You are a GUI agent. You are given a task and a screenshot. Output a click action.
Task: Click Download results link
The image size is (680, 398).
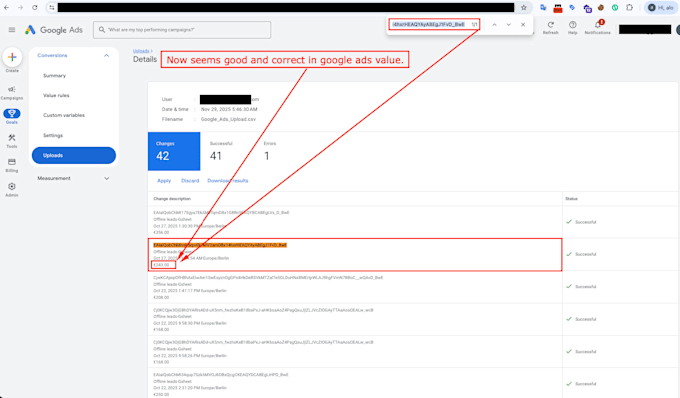coord(228,181)
